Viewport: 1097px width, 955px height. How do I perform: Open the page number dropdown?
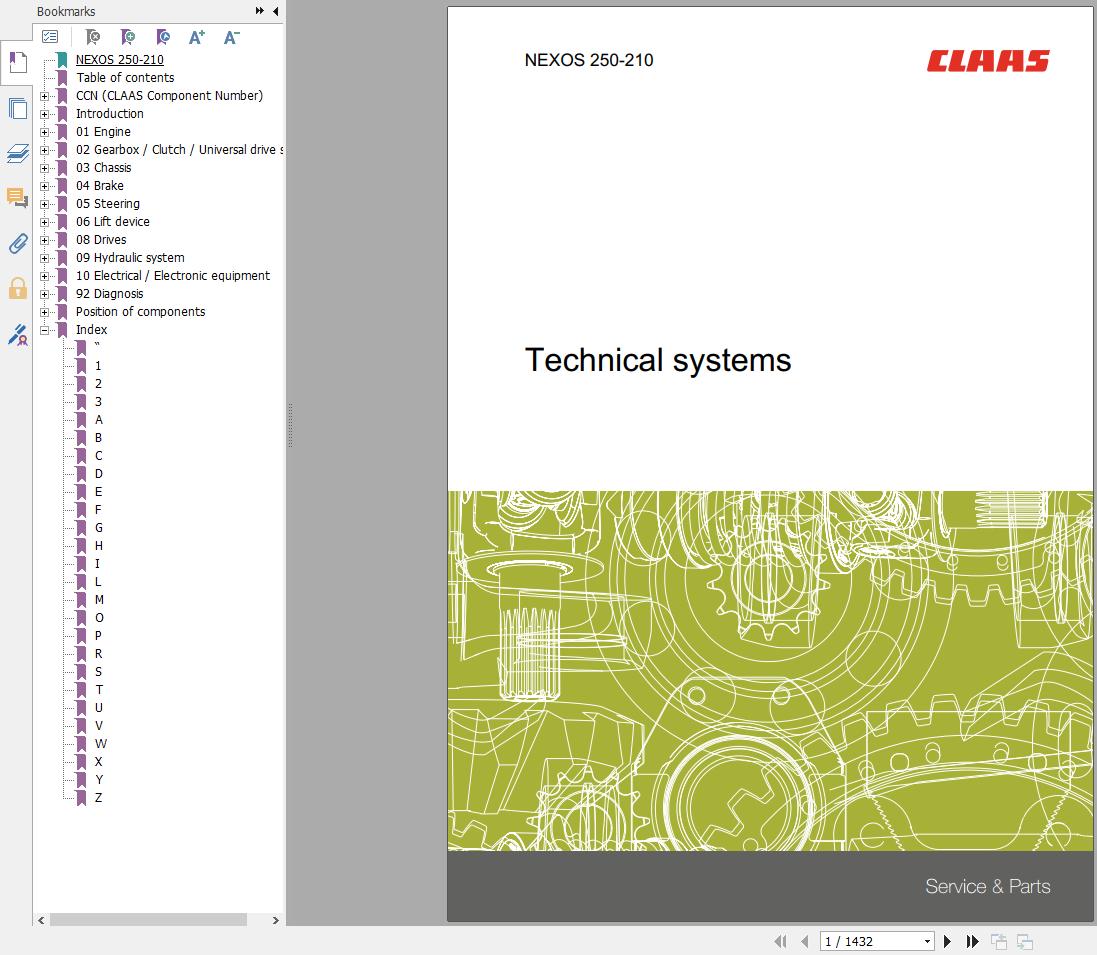927,941
